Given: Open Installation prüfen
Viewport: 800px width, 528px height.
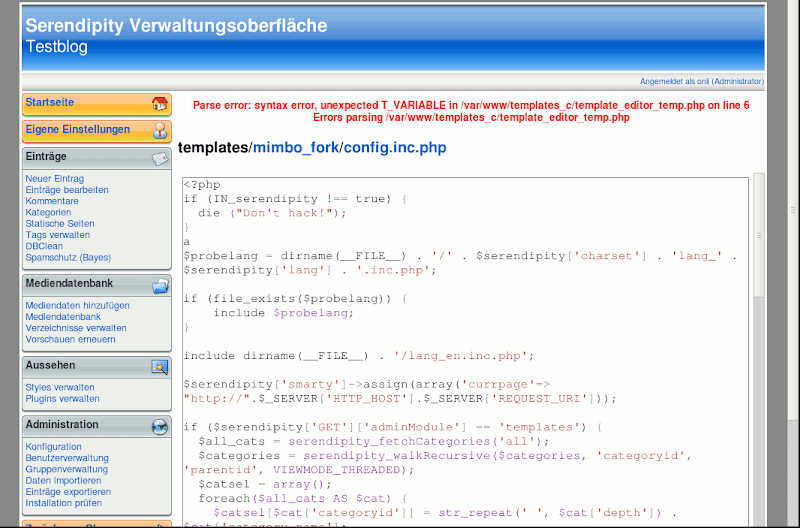Looking at the screenshot, I should tap(64, 503).
